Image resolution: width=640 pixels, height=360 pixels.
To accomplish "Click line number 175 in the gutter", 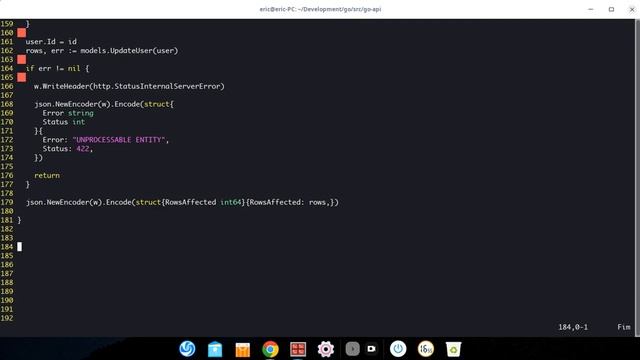I will coord(7,167).
